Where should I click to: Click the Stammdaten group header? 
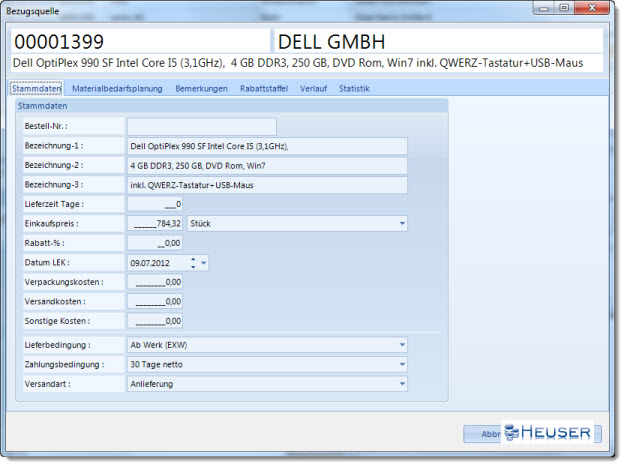click(42, 106)
